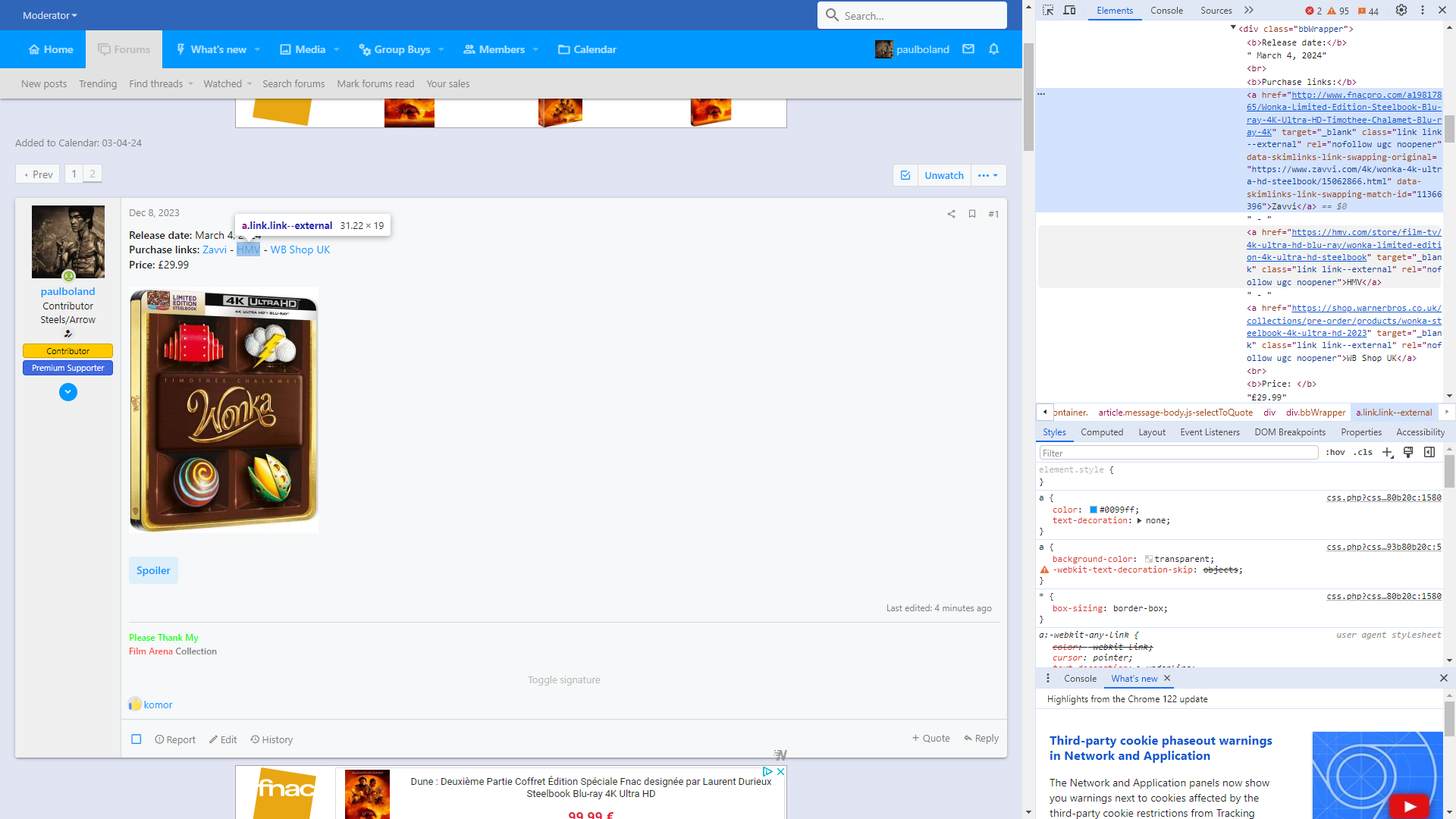Select the Elements tab in DevTools

click(x=1115, y=11)
